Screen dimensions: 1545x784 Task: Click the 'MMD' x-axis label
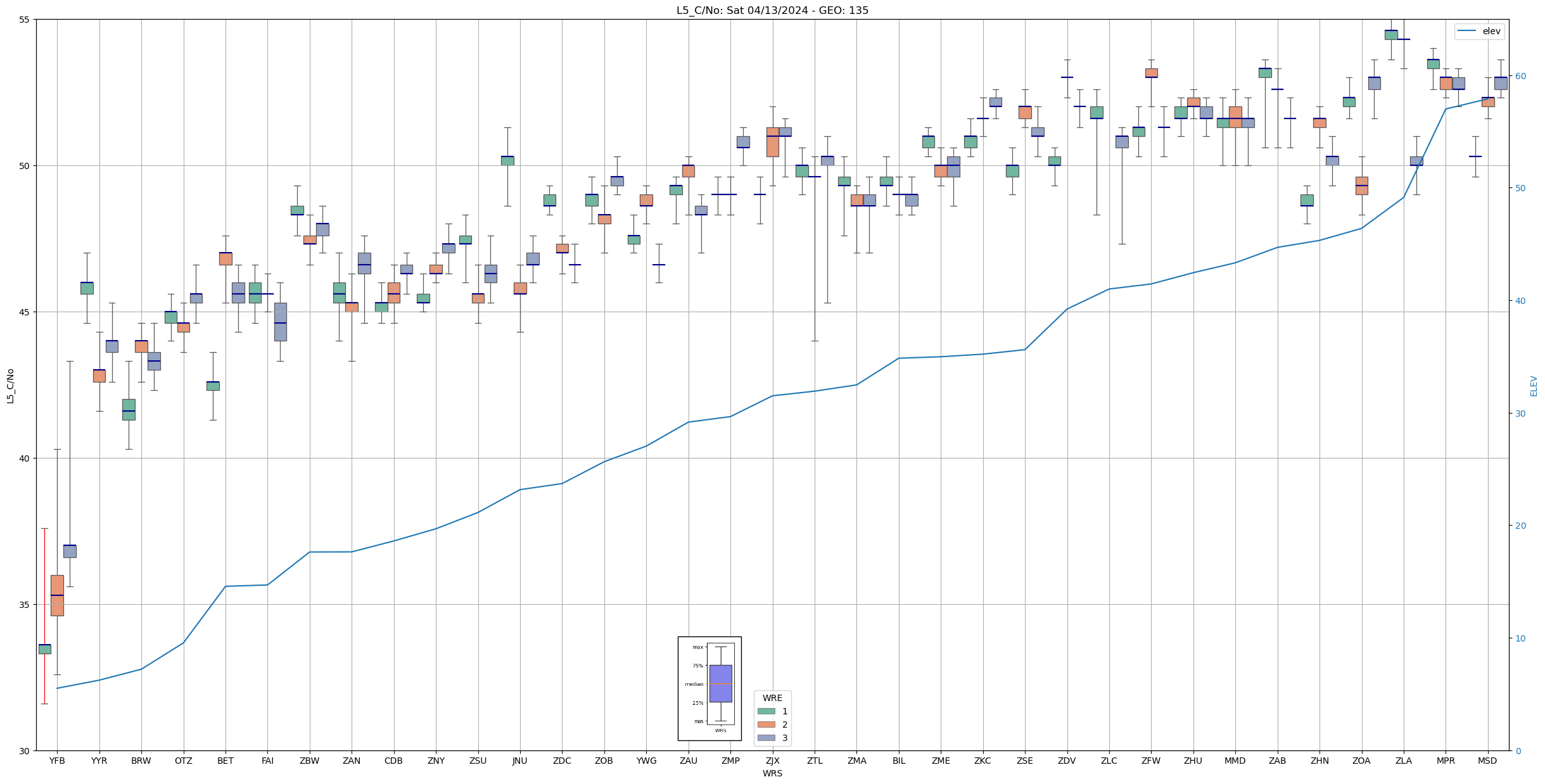tap(1235, 761)
